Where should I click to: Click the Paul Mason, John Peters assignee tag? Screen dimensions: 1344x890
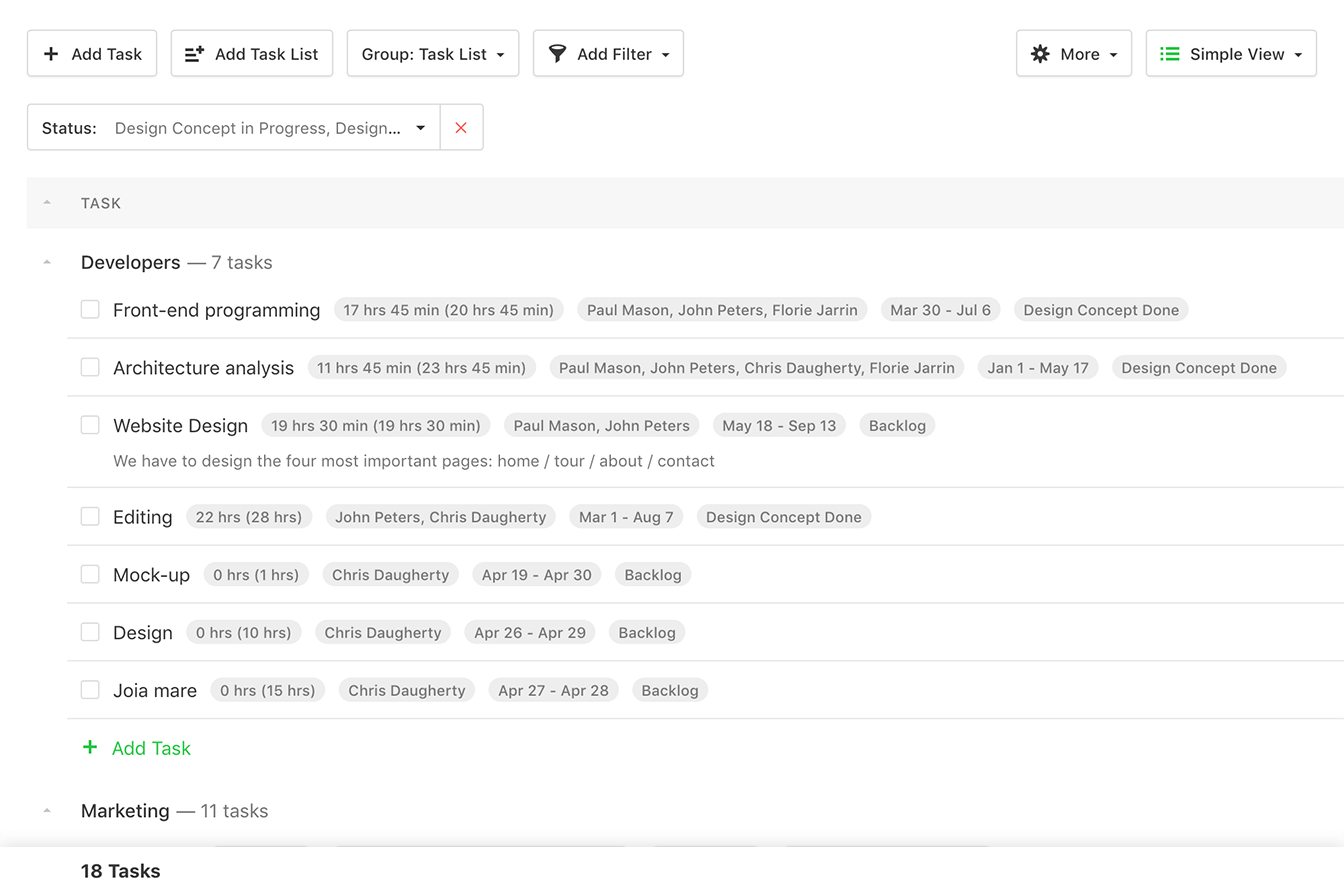click(601, 426)
